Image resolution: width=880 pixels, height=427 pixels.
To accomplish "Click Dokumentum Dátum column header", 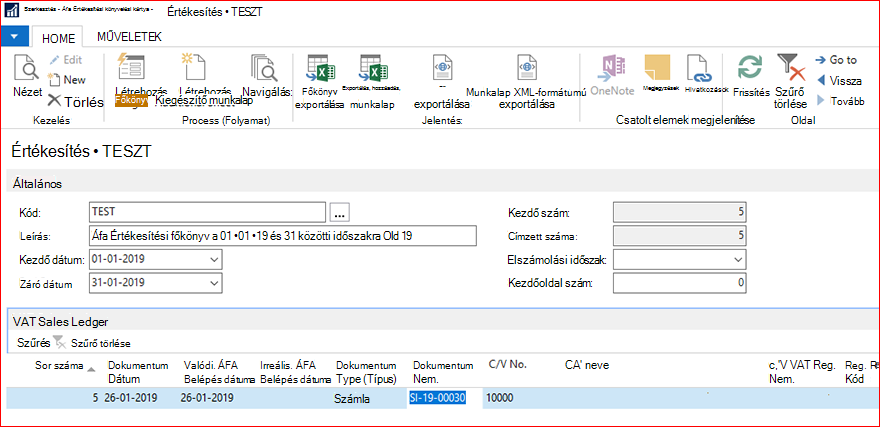I will click(x=138, y=372).
